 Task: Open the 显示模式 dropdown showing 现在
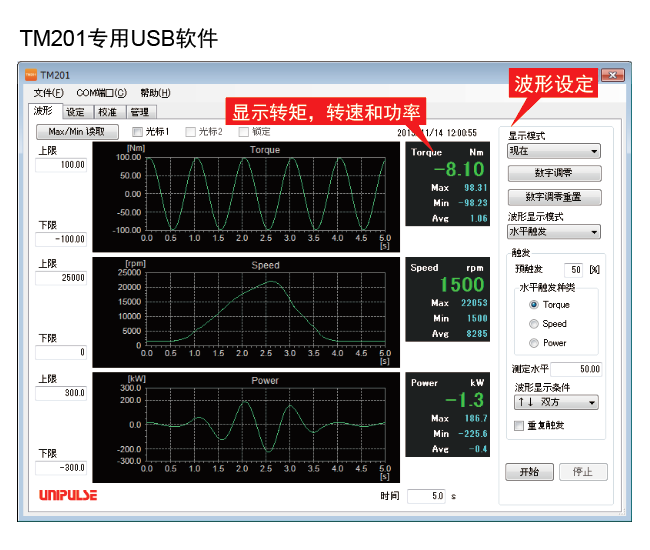pos(554,151)
